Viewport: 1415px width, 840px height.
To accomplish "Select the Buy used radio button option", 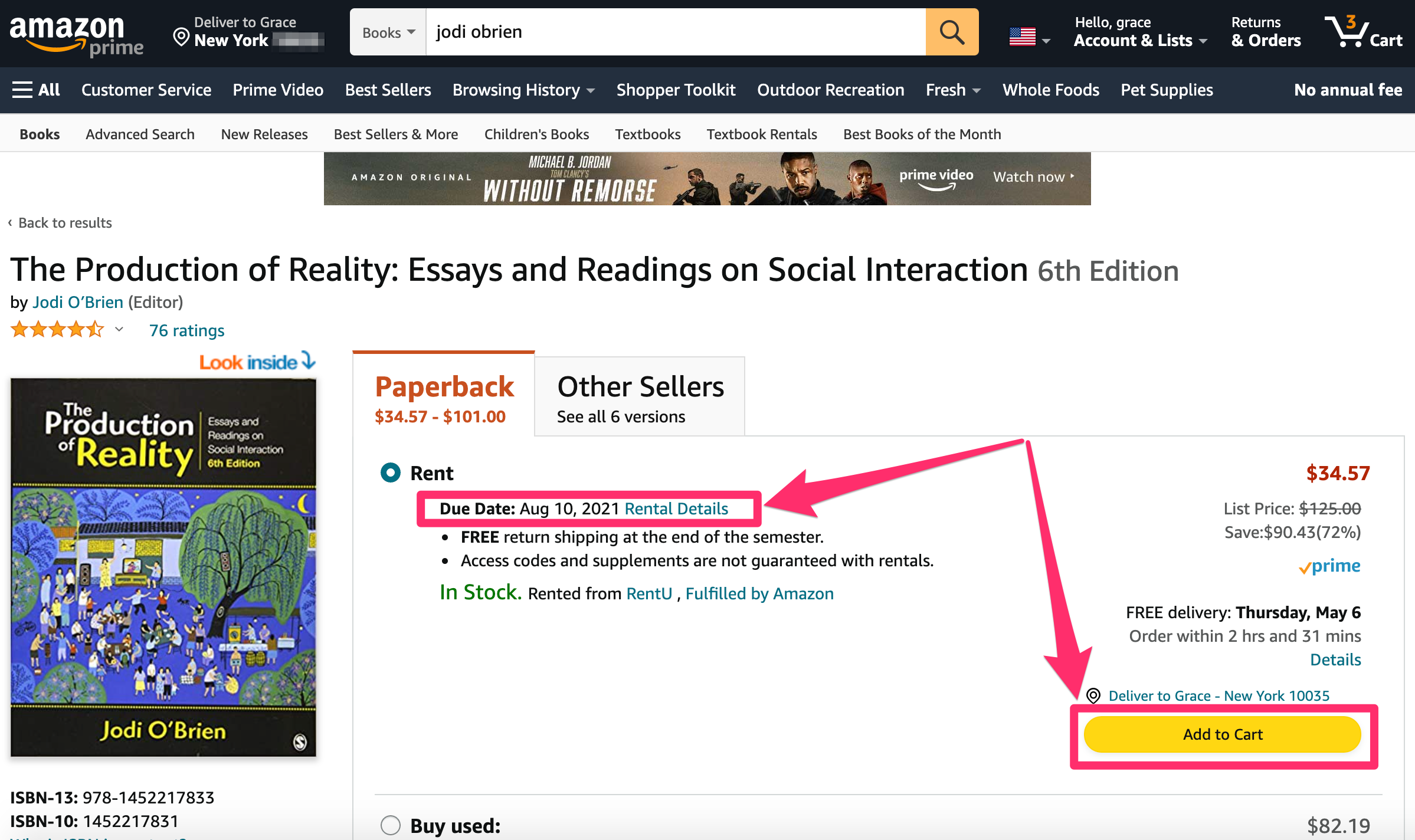I will click(x=390, y=822).
